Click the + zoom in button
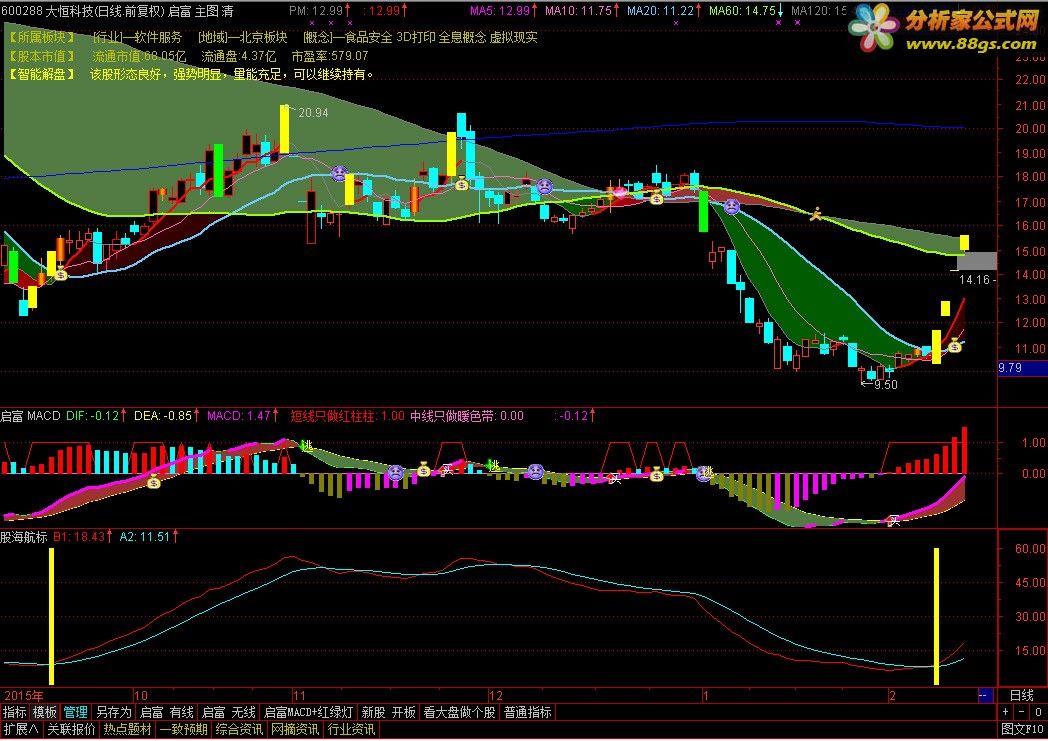 click(1006, 712)
